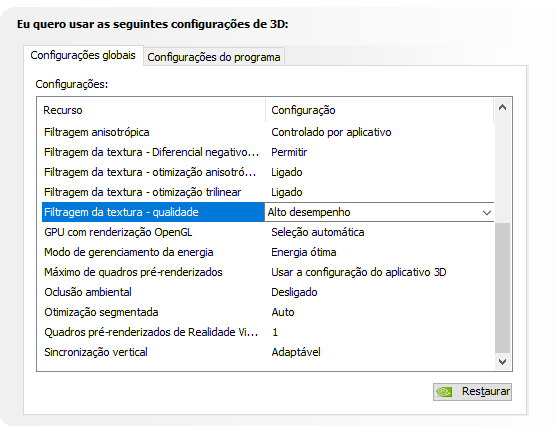Screen dimensions: 558x426
Task: Select the Filtragem anisotrópica row
Action: (x=268, y=132)
